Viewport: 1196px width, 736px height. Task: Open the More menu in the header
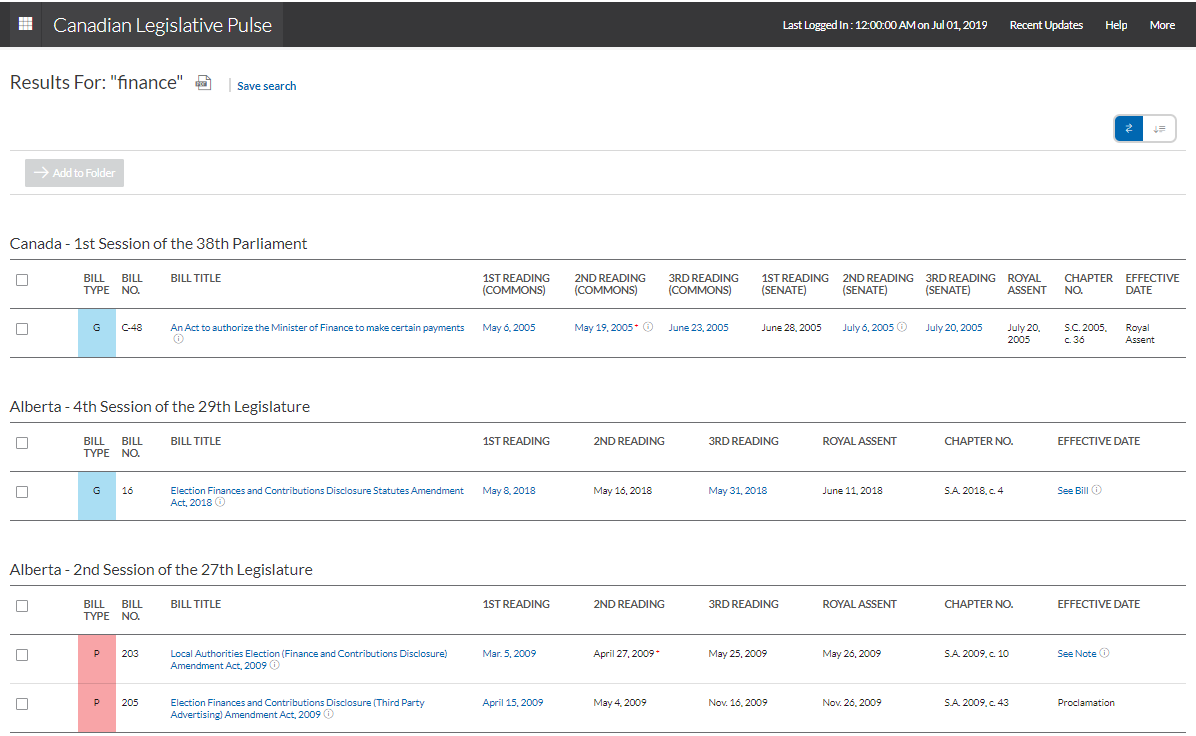tap(1162, 25)
